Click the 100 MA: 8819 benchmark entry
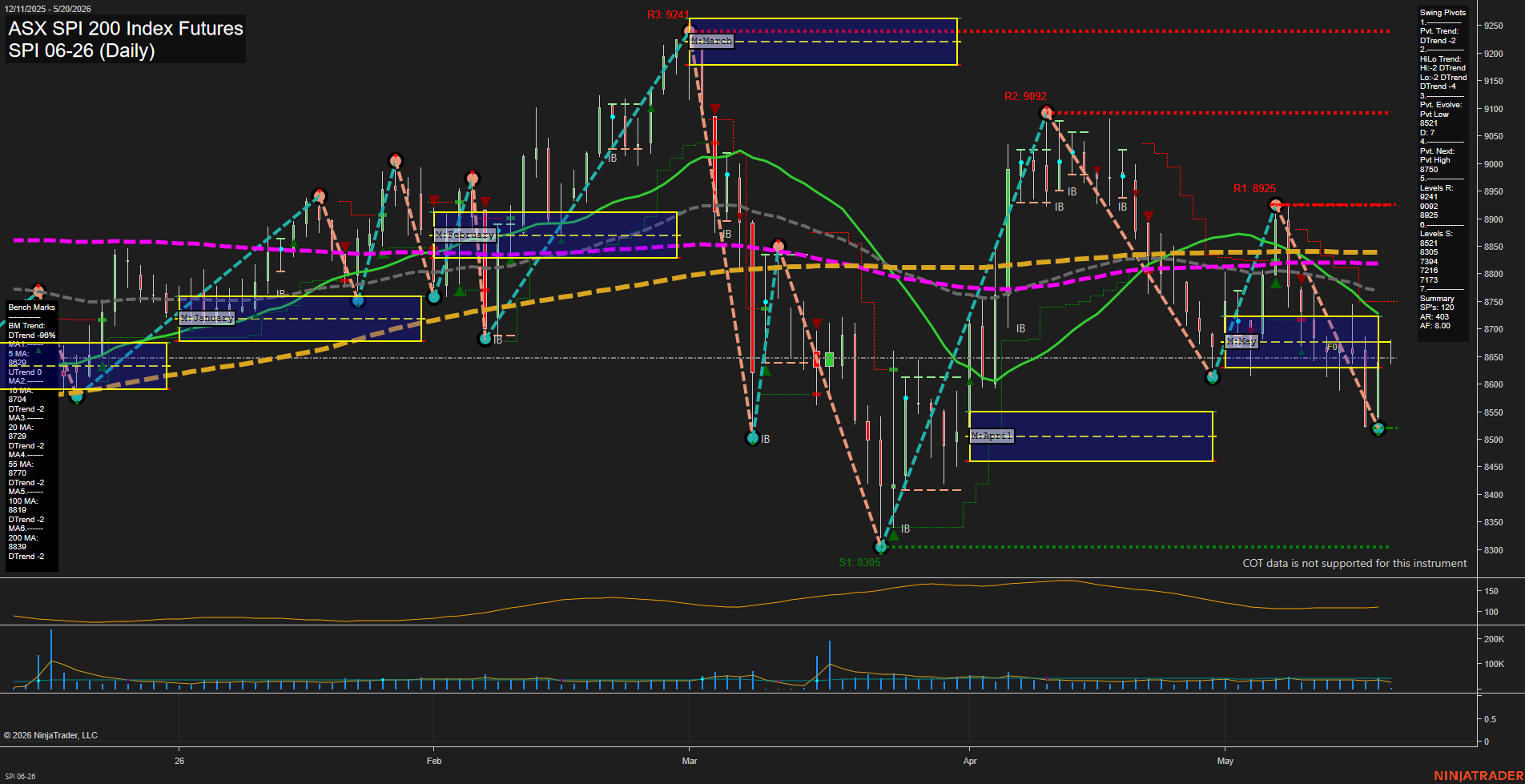Screen dimensions: 1525x784 pyautogui.click(x=23, y=505)
